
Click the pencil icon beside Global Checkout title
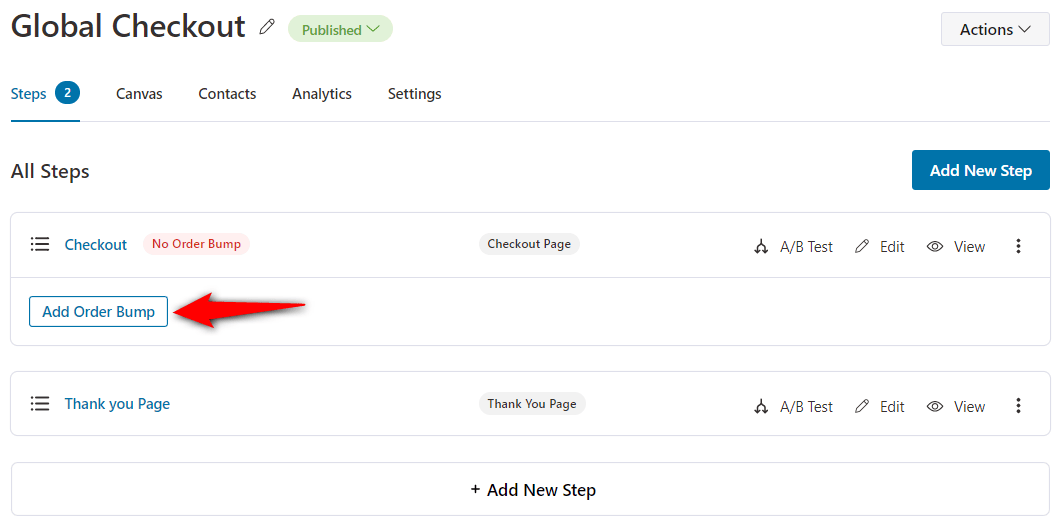pyautogui.click(x=267, y=28)
